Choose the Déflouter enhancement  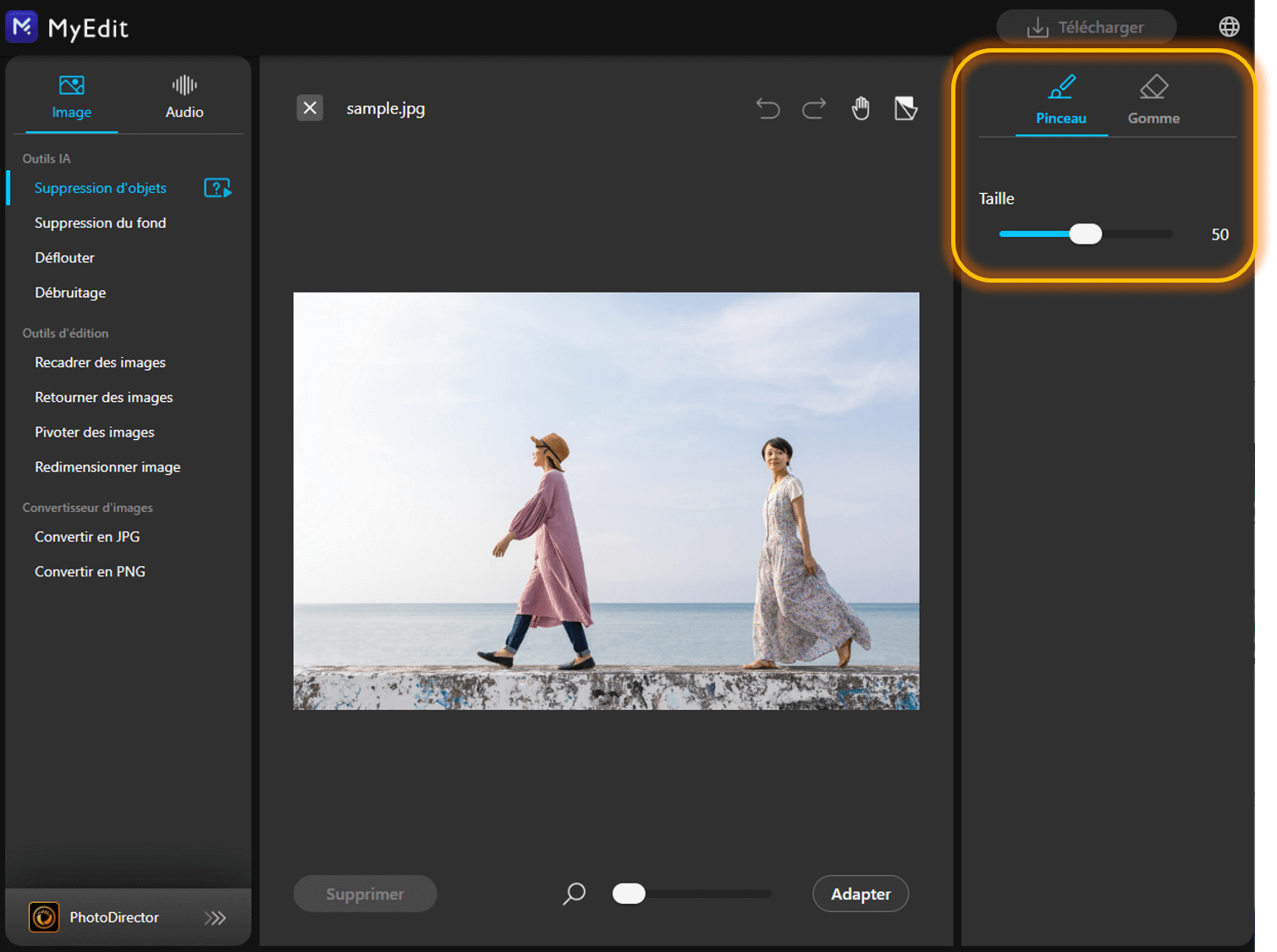click(x=64, y=257)
